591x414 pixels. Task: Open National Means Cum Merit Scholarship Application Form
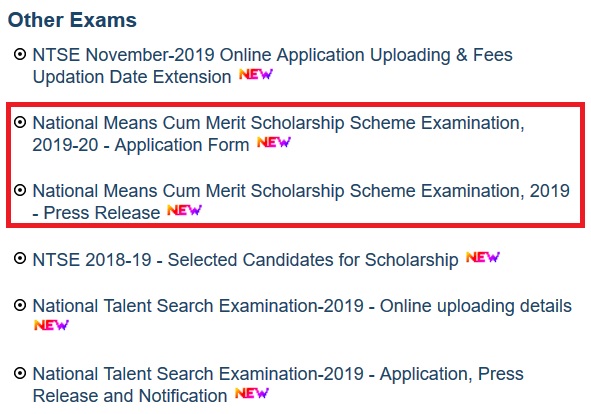pos(278,134)
